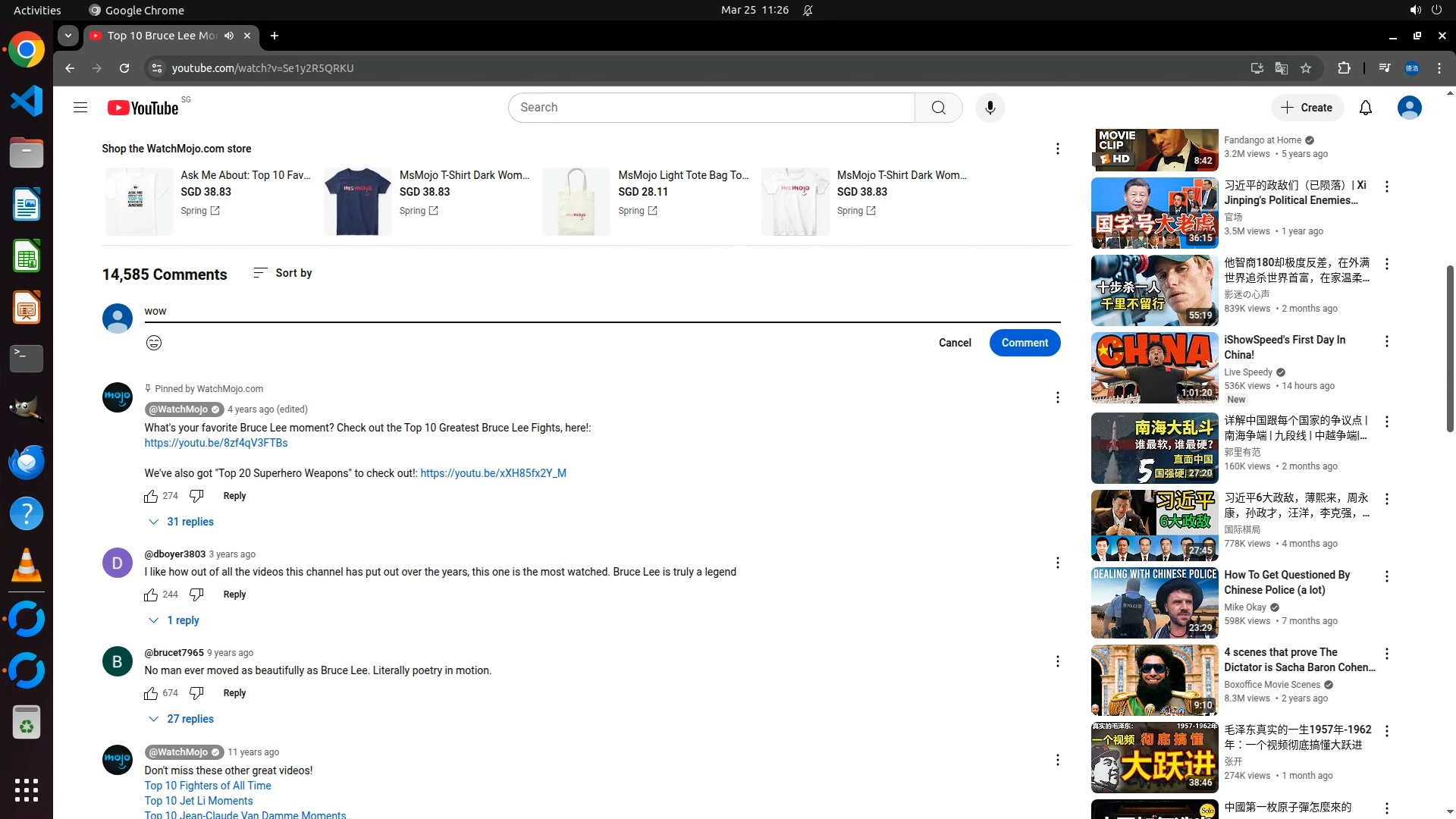Like the @brucet7965 comment

(151, 693)
